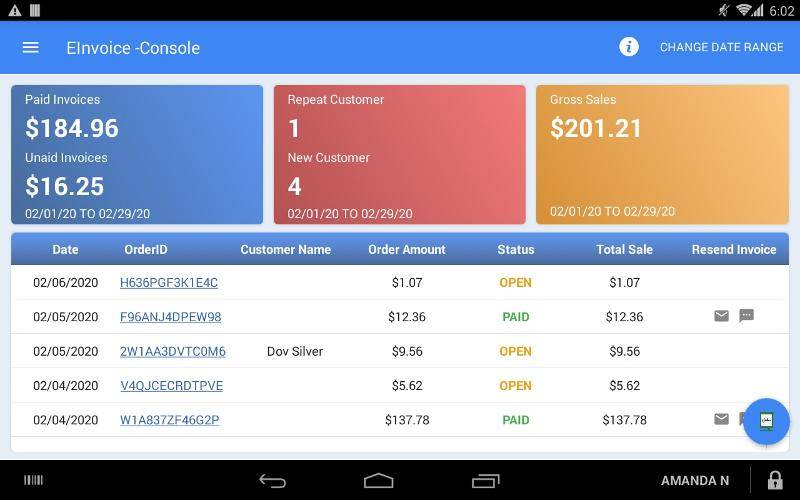Open order 2W1AA3DVTC0M6 link
Screen dimensions: 800x500
pos(172,352)
